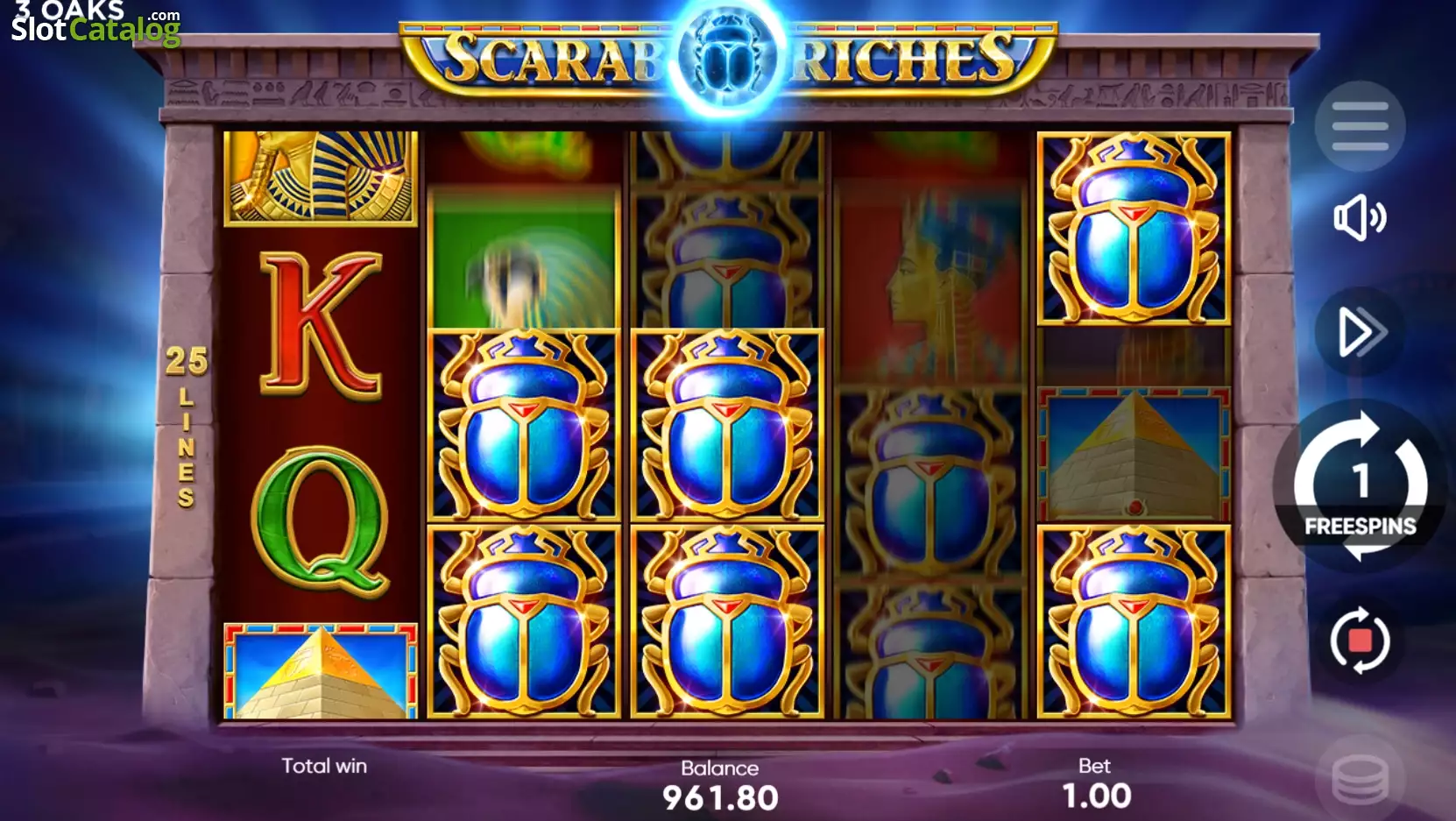
Task: Select the red K symbol
Action: click(321, 324)
